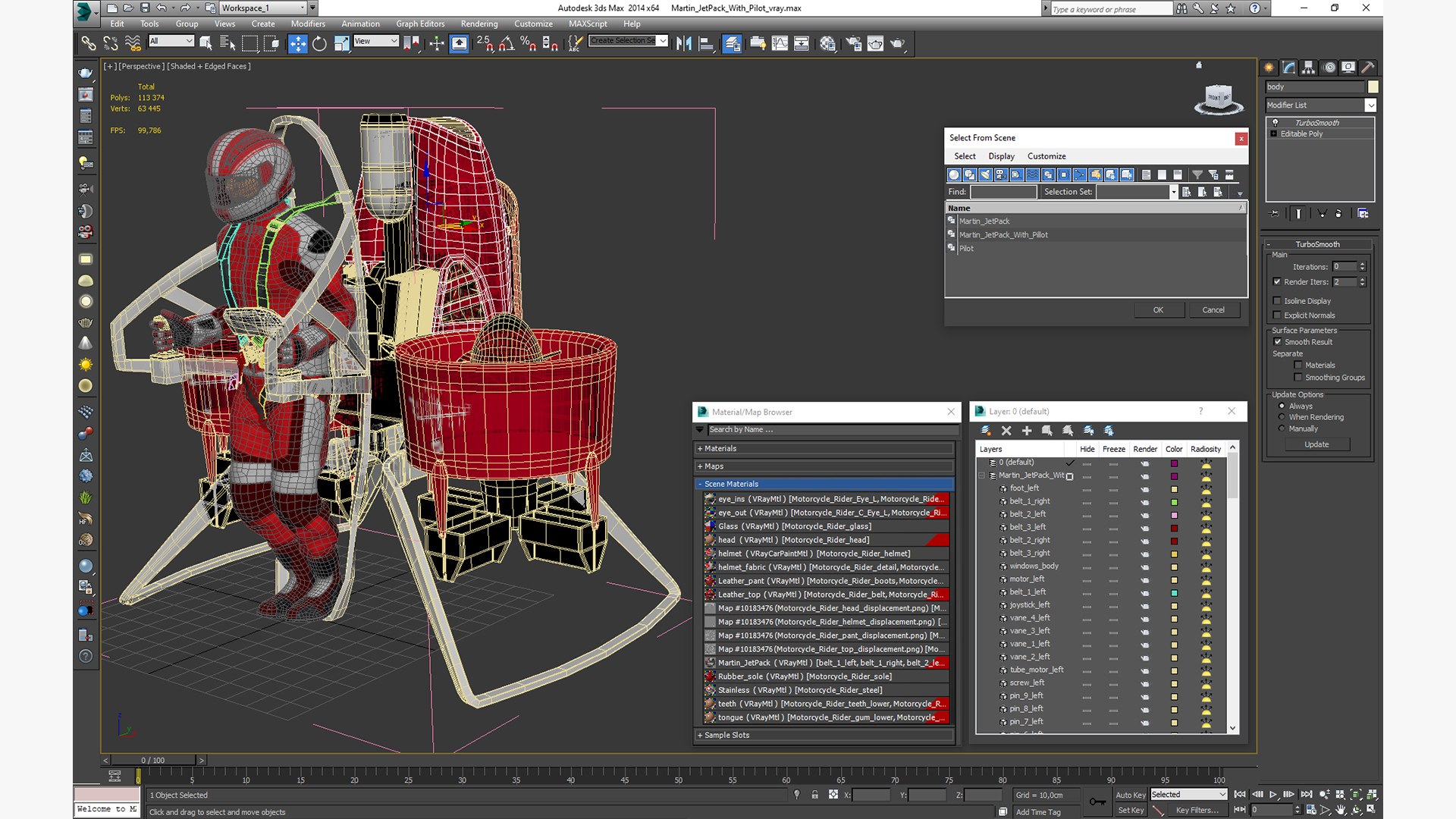Activate the Select and Rotate tool
The image size is (1456, 819).
point(319,44)
